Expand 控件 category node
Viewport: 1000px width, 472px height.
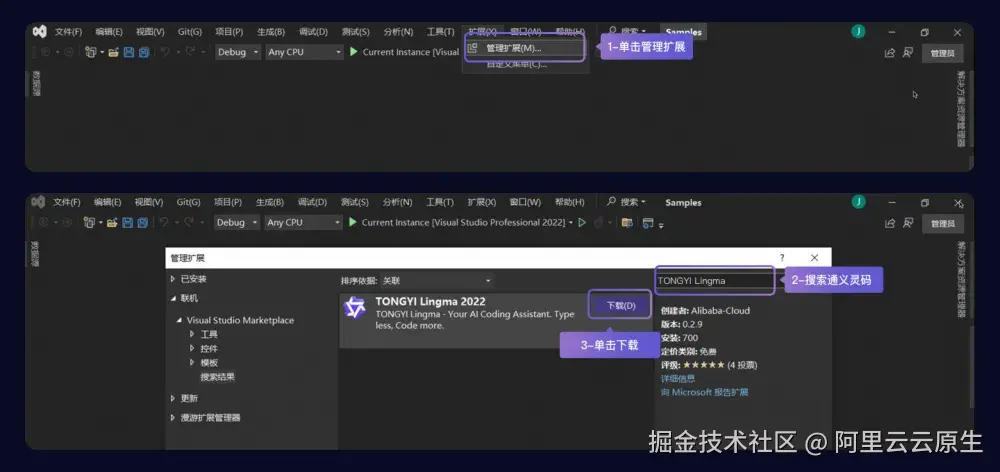192,348
